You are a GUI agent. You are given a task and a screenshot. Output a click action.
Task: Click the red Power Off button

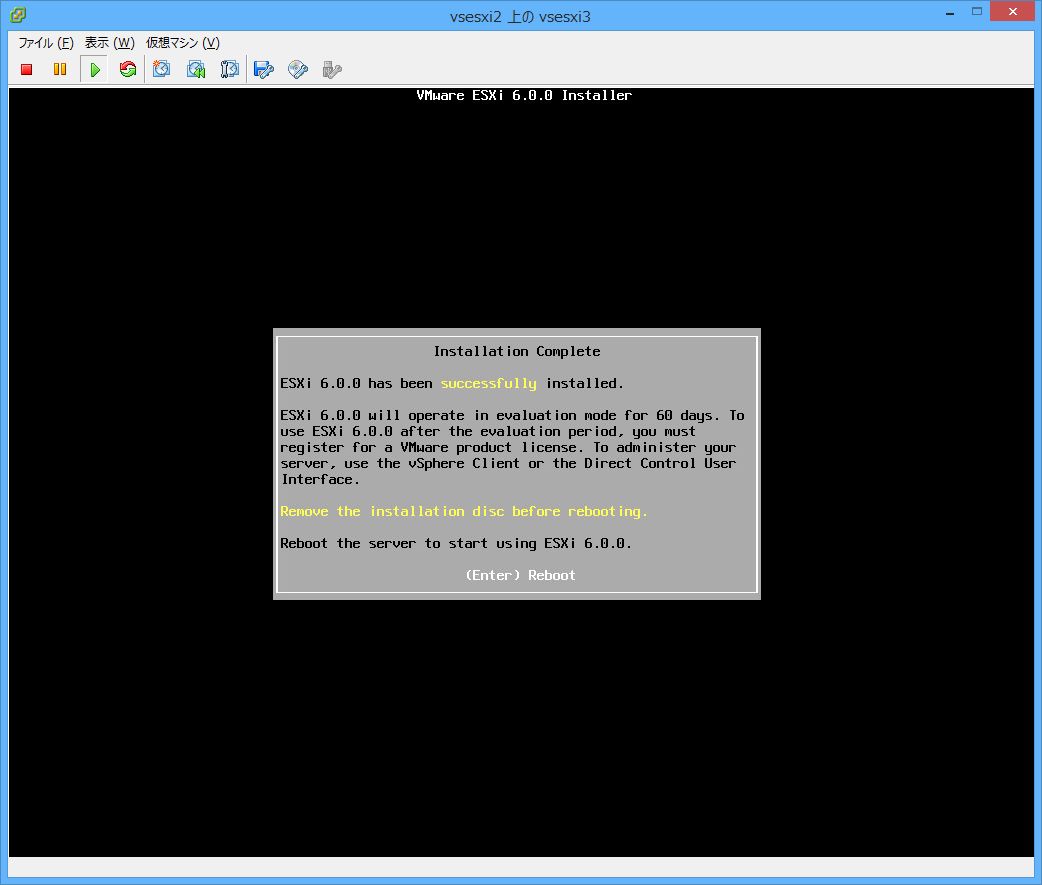tap(27, 69)
